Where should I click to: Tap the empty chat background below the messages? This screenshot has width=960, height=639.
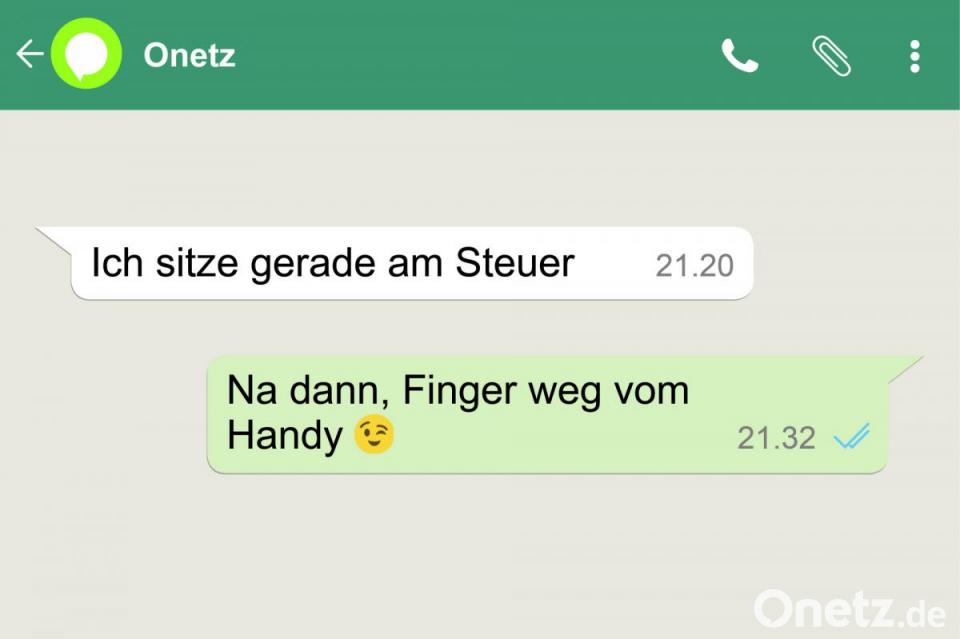(x=429, y=551)
